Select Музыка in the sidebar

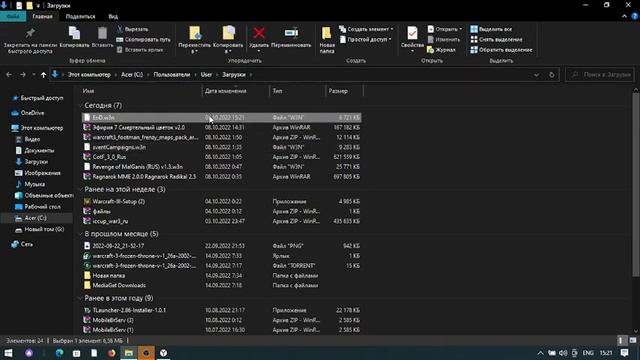[x=30, y=184]
